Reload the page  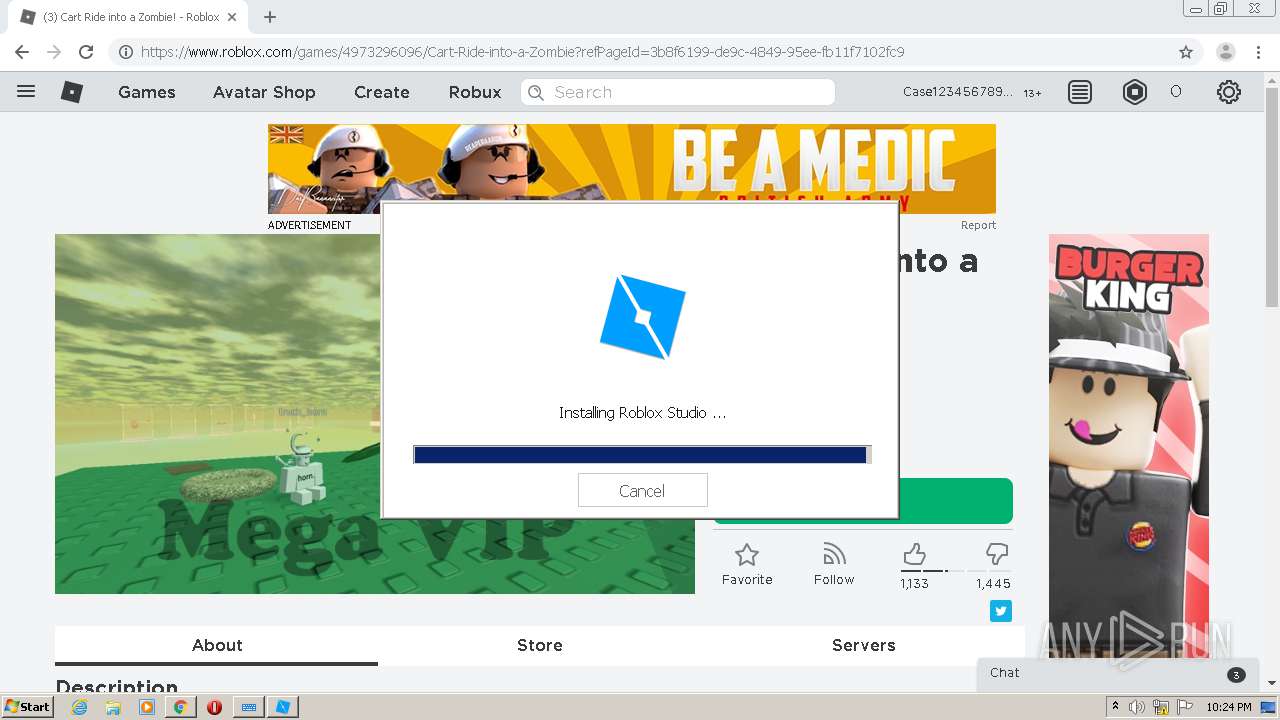(x=86, y=52)
